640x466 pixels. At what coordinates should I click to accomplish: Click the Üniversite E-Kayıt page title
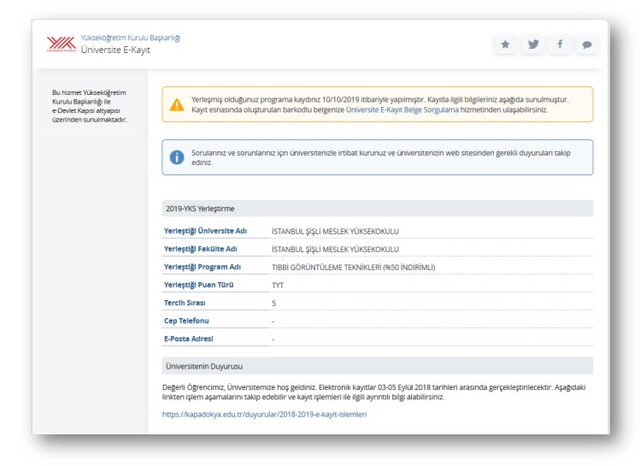(115, 50)
